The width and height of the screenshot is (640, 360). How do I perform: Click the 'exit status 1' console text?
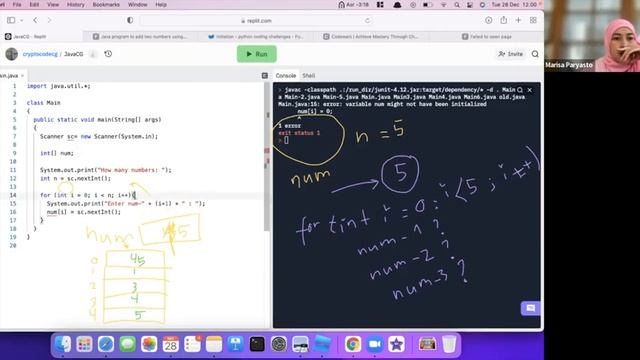click(x=299, y=133)
